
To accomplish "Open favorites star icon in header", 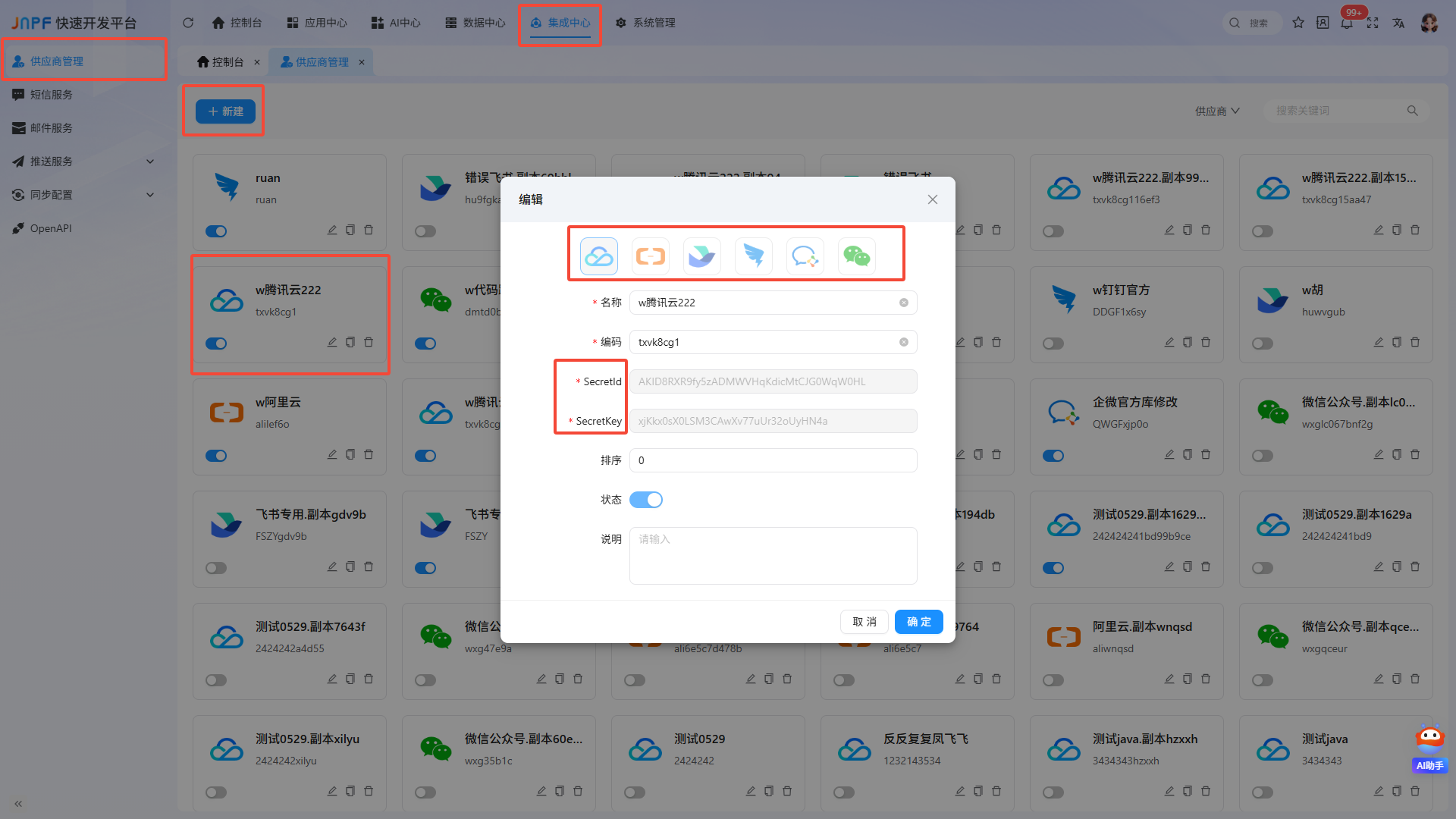I will pos(1298,23).
